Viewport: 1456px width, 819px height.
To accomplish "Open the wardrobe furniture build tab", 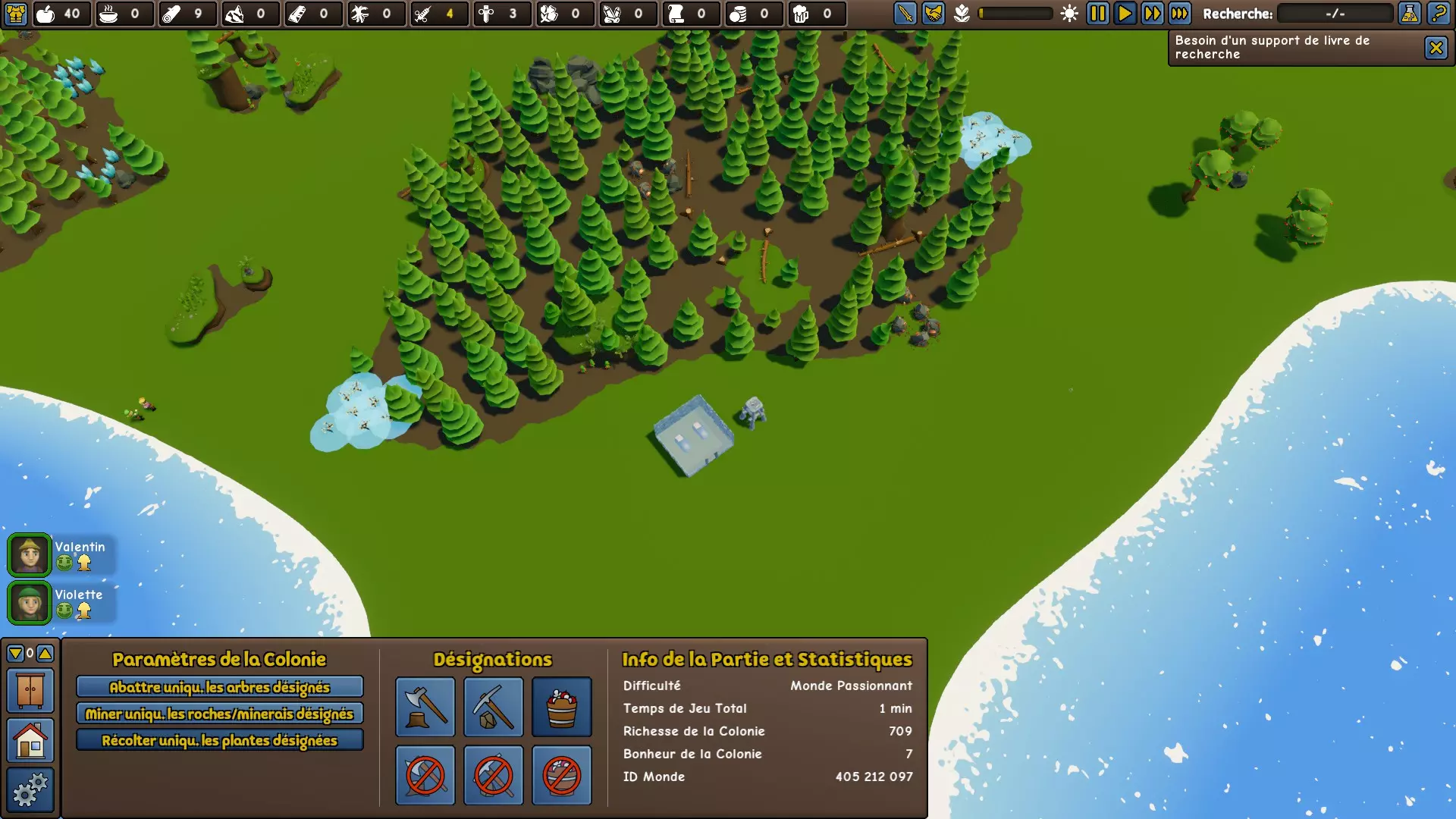I will 30,691.
